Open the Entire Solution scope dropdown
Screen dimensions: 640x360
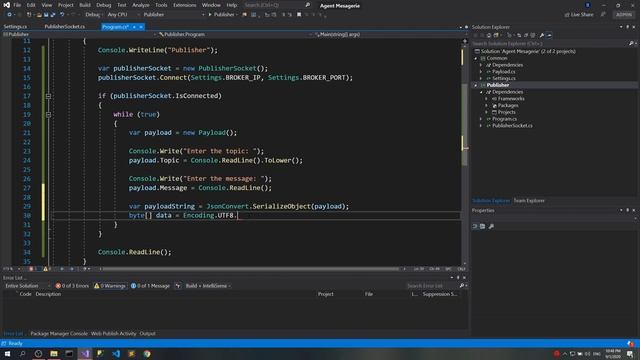click(x=27, y=286)
